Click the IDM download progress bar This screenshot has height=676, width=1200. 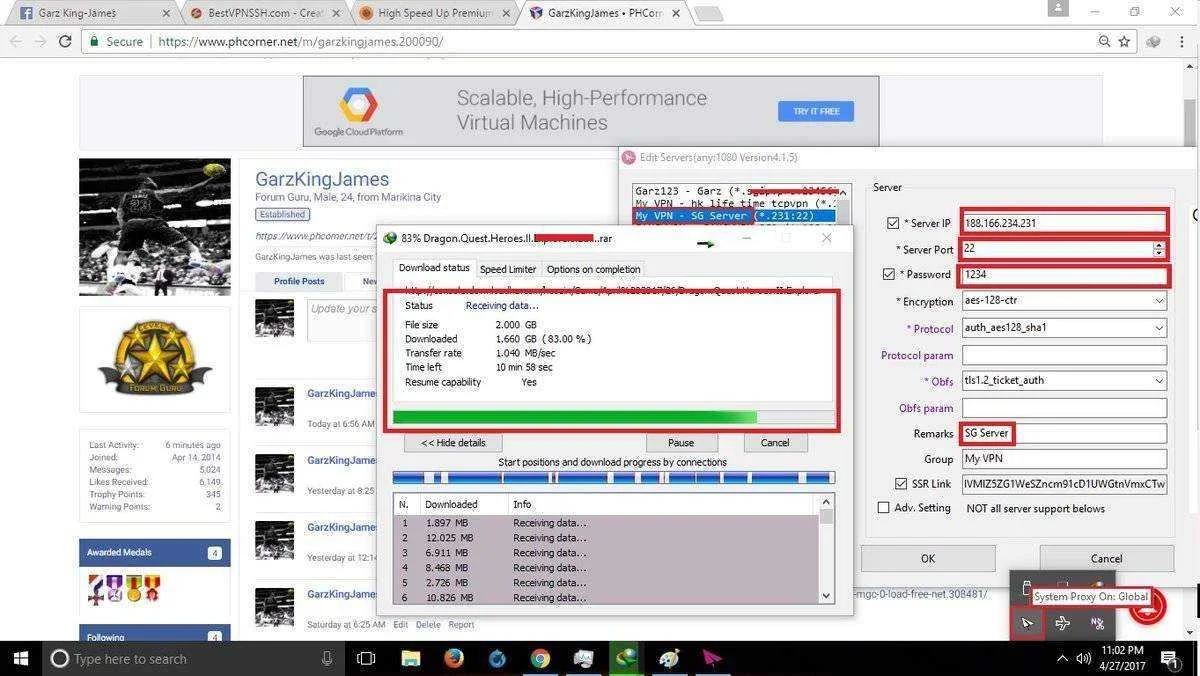point(613,417)
